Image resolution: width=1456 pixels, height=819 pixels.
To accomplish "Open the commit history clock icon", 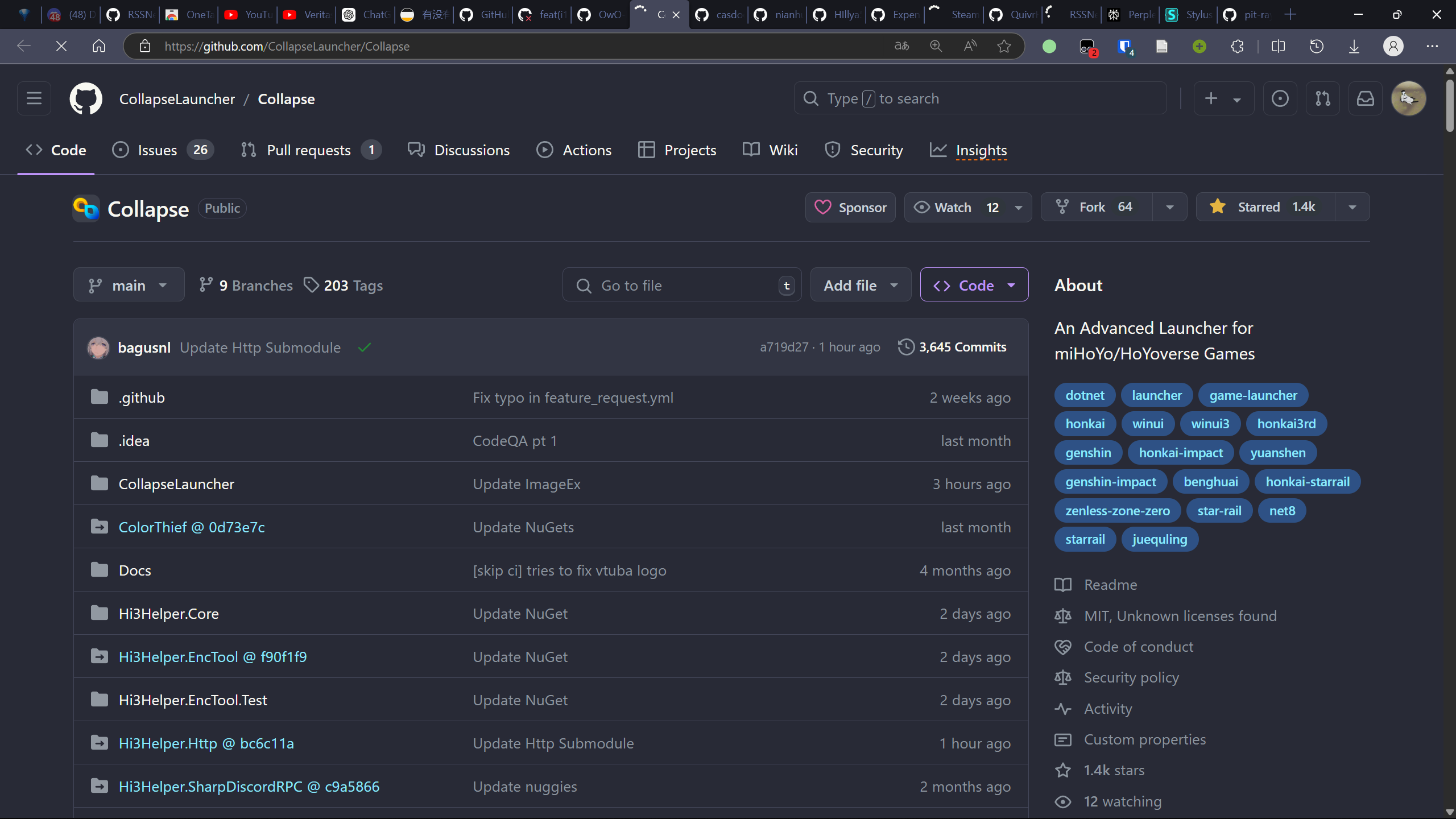I will pyautogui.click(x=906, y=347).
